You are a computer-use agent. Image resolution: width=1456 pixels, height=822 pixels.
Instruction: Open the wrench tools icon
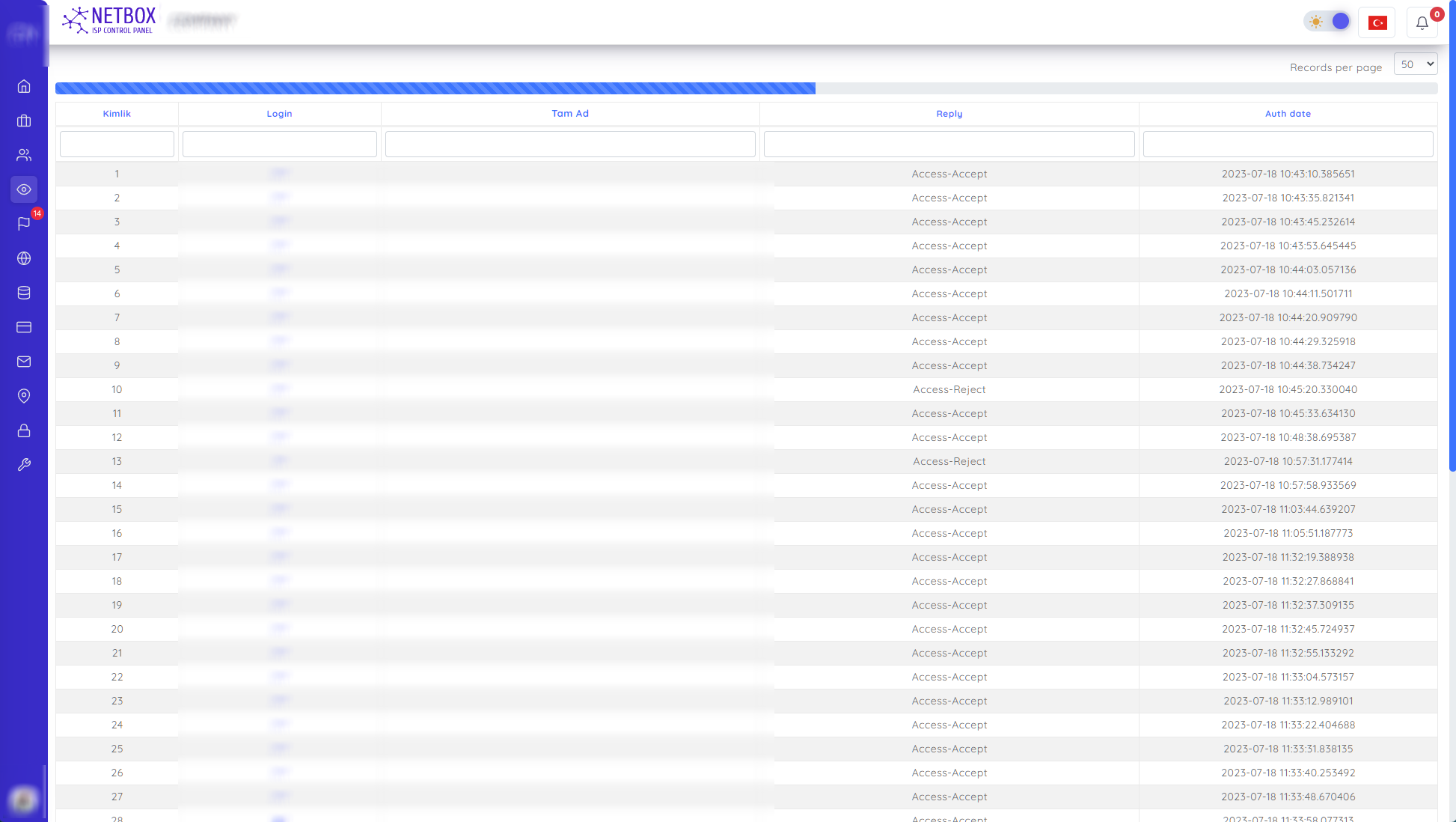pyautogui.click(x=24, y=465)
